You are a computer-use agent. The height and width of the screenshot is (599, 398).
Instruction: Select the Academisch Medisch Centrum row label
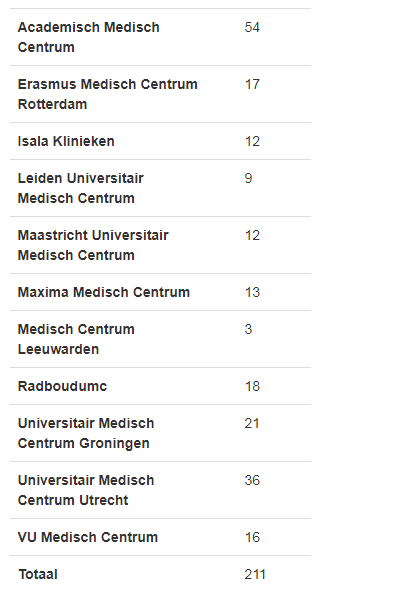pyautogui.click(x=89, y=37)
